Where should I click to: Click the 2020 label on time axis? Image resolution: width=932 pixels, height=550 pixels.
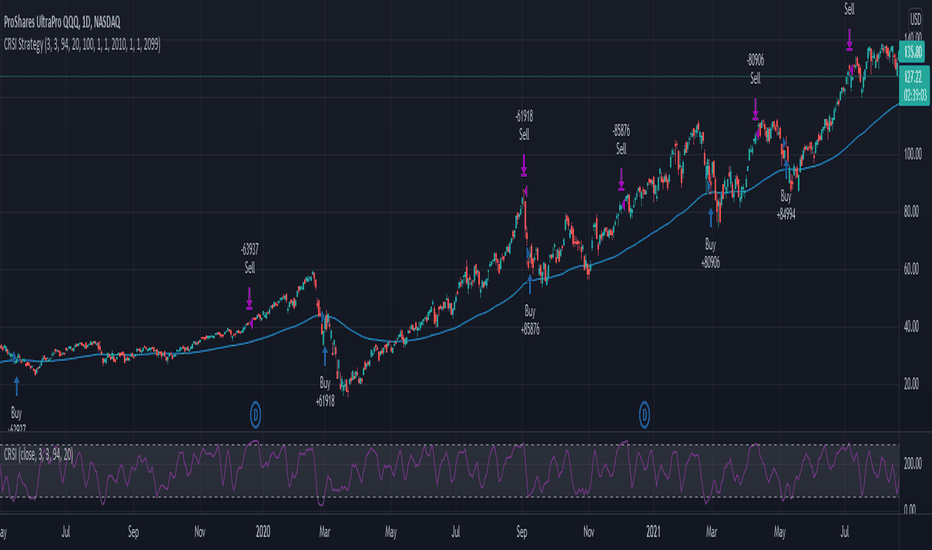[263, 532]
